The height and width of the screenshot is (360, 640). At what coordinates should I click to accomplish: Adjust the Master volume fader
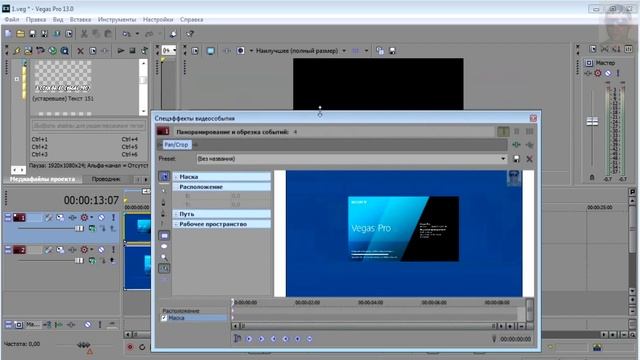pyautogui.click(x=592, y=121)
